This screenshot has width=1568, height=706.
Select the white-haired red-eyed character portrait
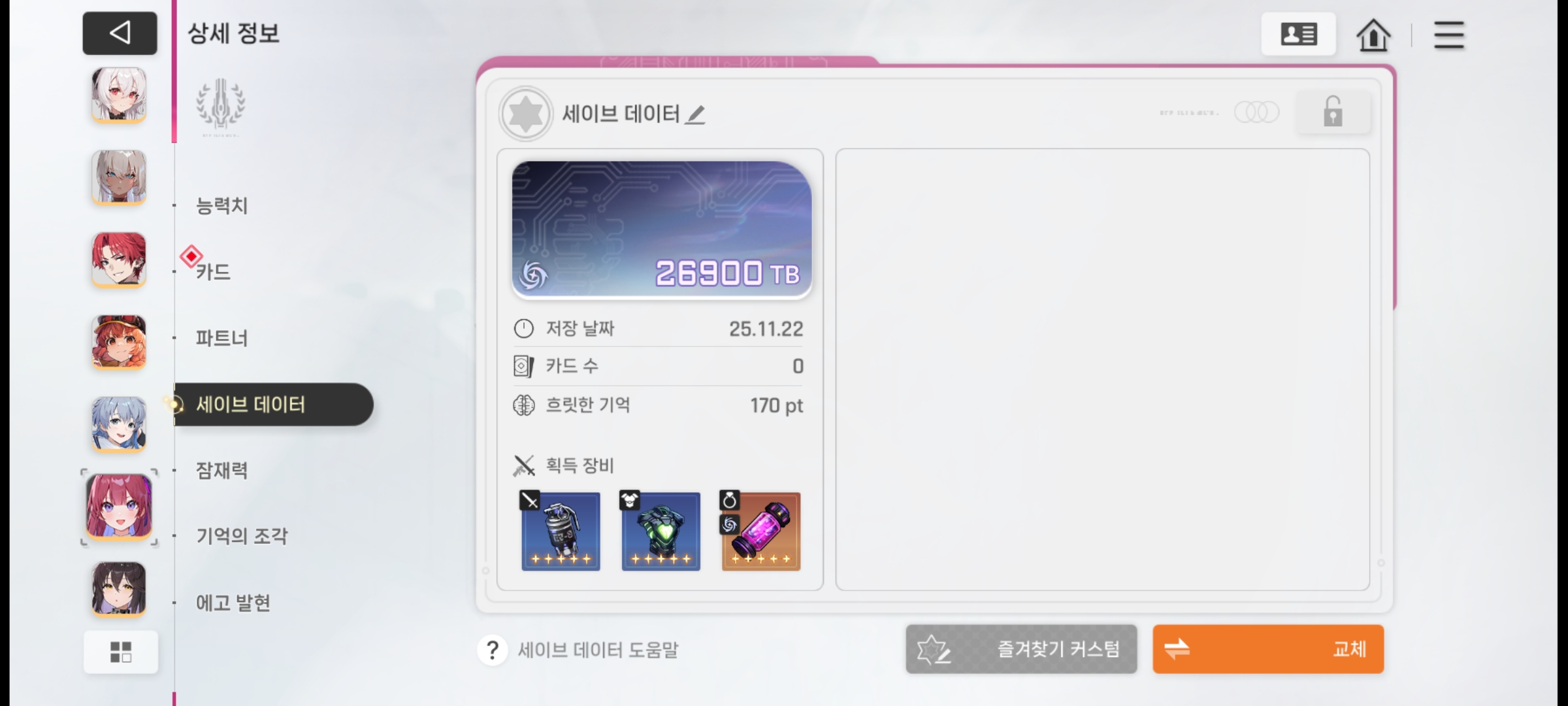[118, 95]
